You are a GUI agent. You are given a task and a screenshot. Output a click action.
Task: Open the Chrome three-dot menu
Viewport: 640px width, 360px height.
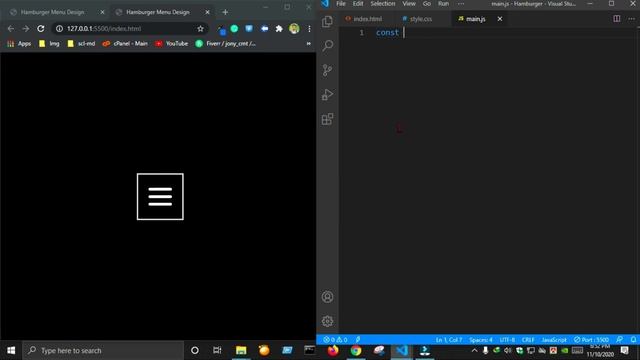(x=309, y=29)
